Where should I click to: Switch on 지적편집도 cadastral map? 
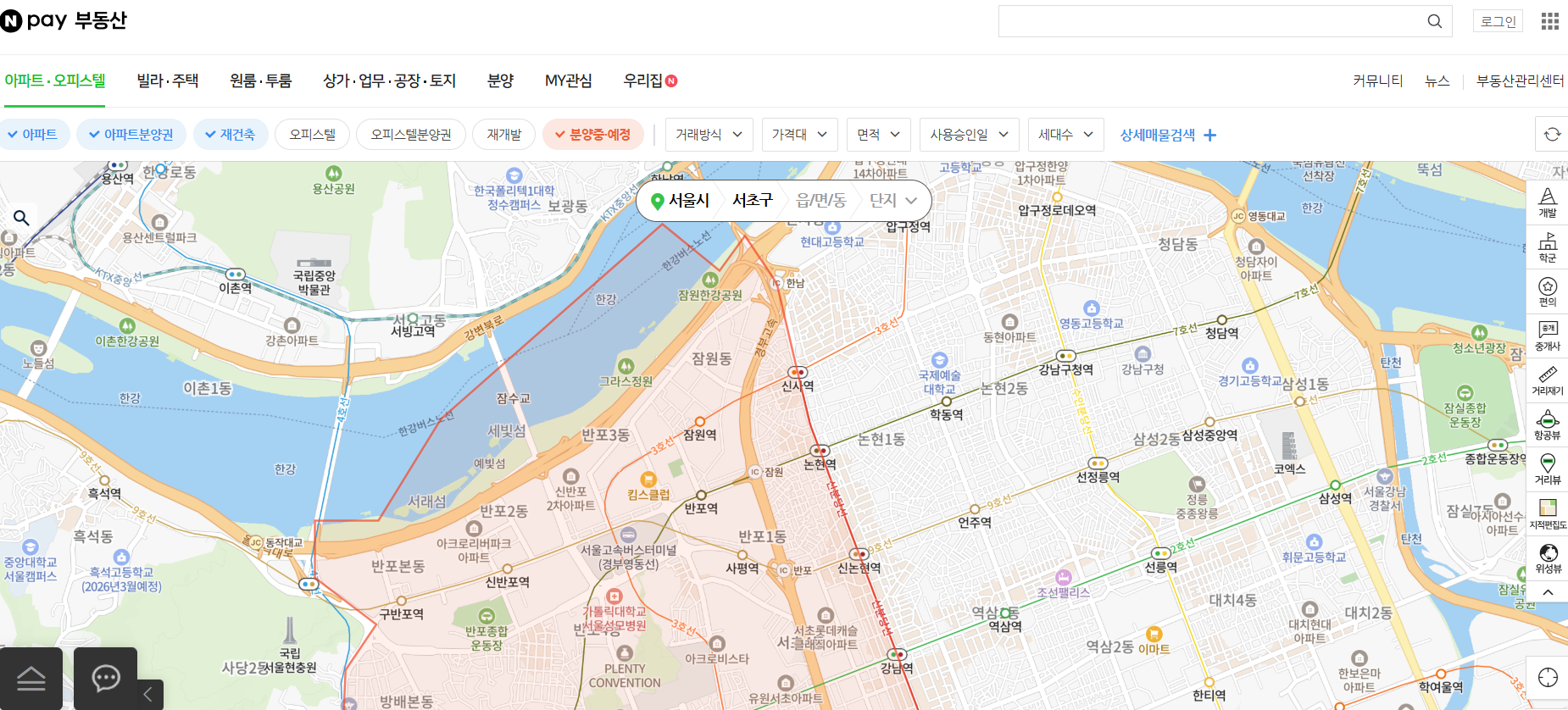click(1548, 514)
